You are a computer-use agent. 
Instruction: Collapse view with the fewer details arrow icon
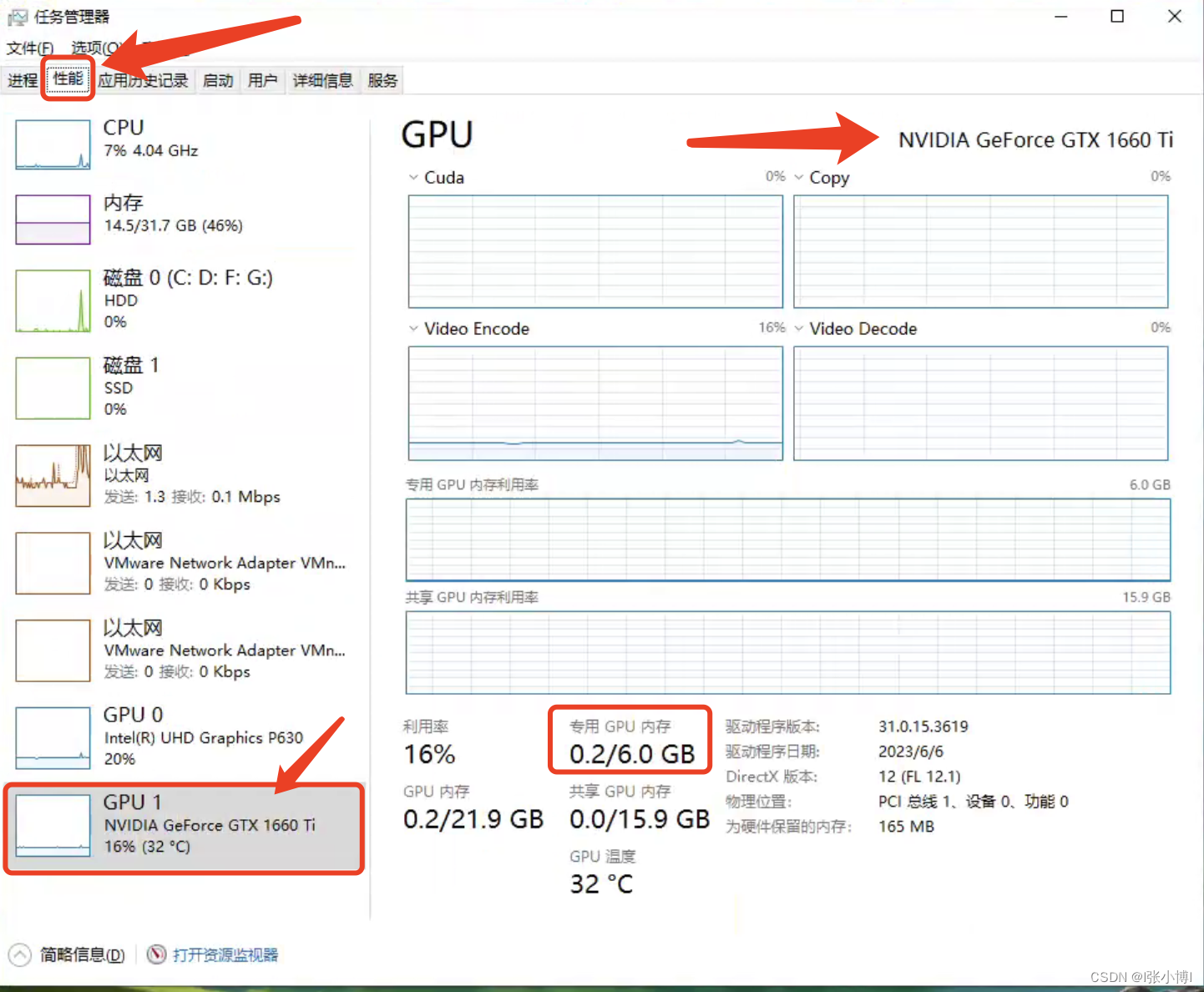[20, 954]
